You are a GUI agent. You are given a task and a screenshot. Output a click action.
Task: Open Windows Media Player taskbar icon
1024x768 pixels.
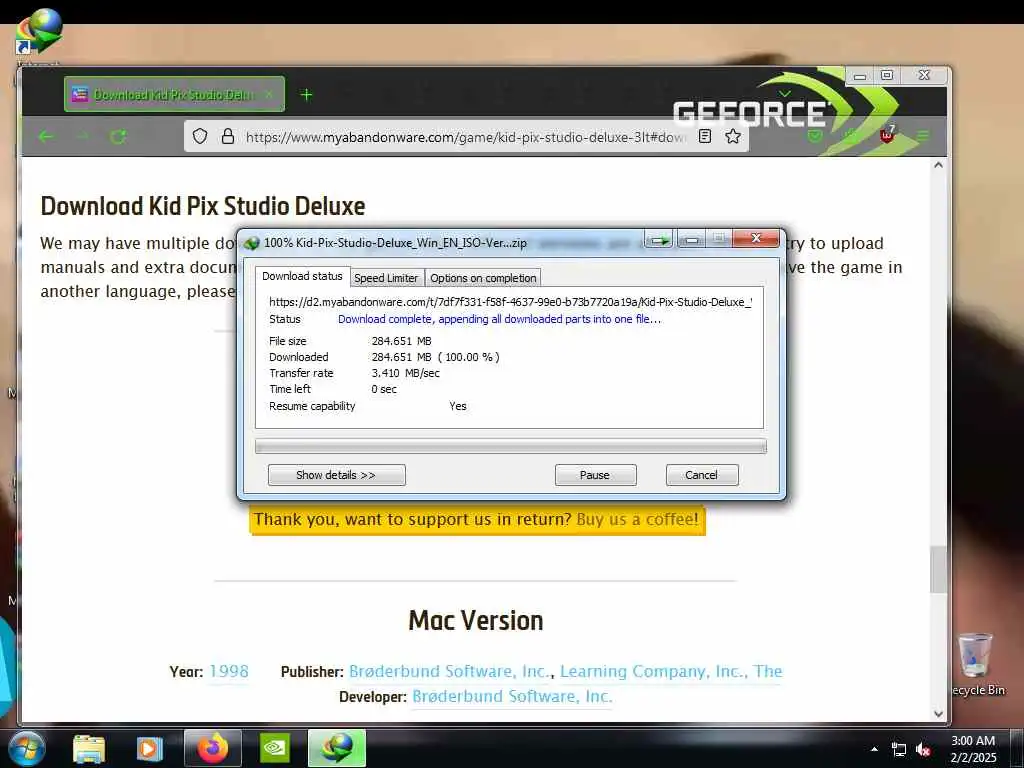coord(149,748)
